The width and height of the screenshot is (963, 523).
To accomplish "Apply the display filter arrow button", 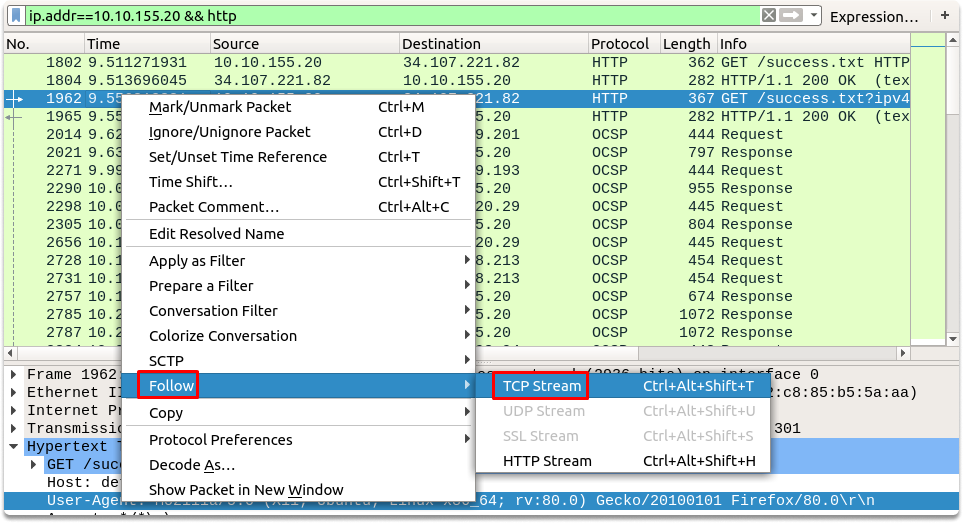I will [x=791, y=15].
